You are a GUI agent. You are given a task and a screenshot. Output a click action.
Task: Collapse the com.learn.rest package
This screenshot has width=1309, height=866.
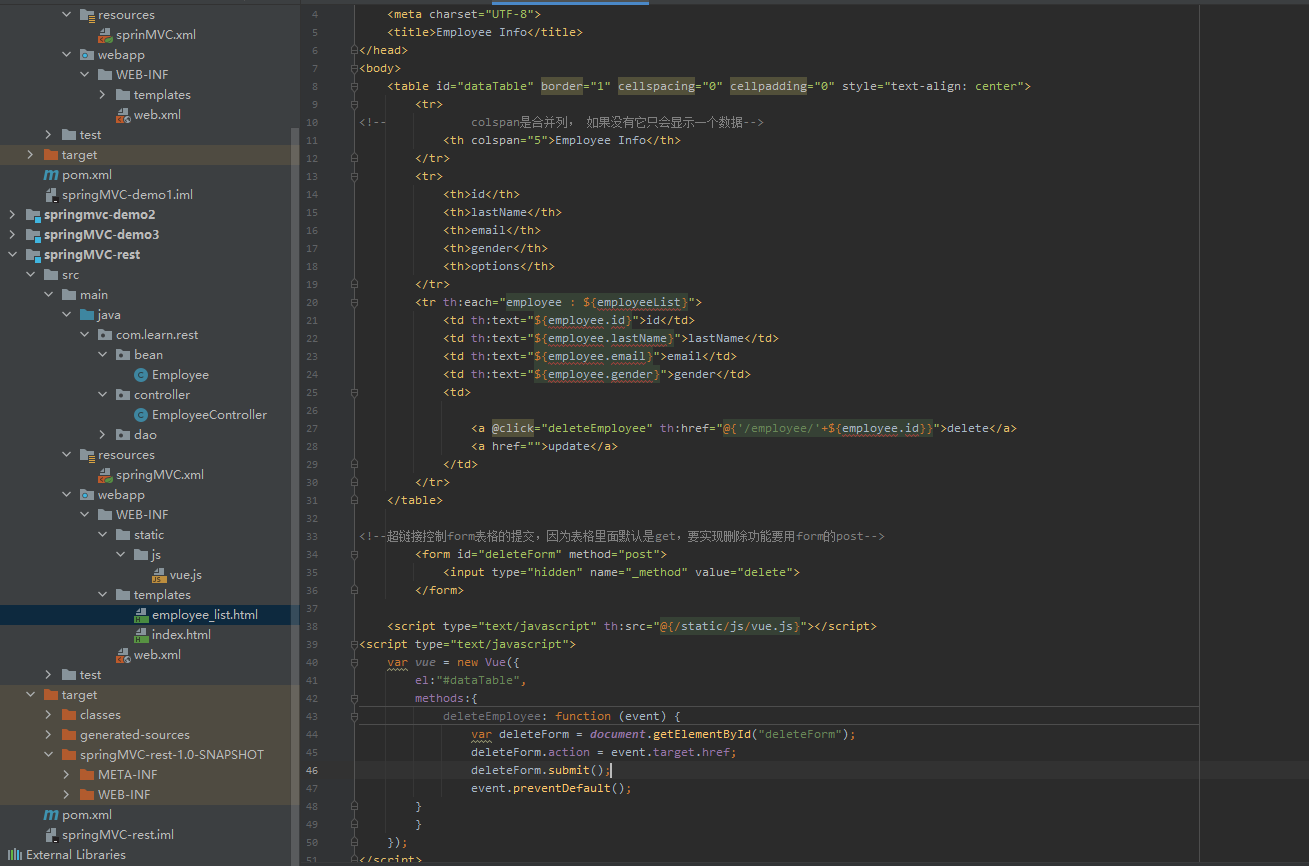84,335
